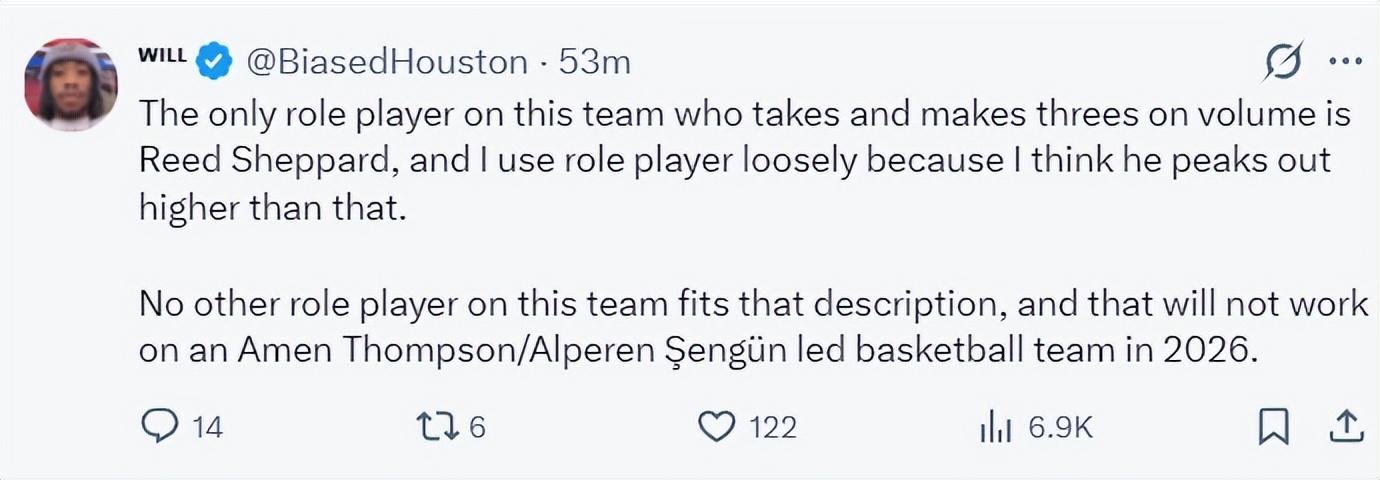
Task: Click the 6.9K views count
Action: point(1061,428)
